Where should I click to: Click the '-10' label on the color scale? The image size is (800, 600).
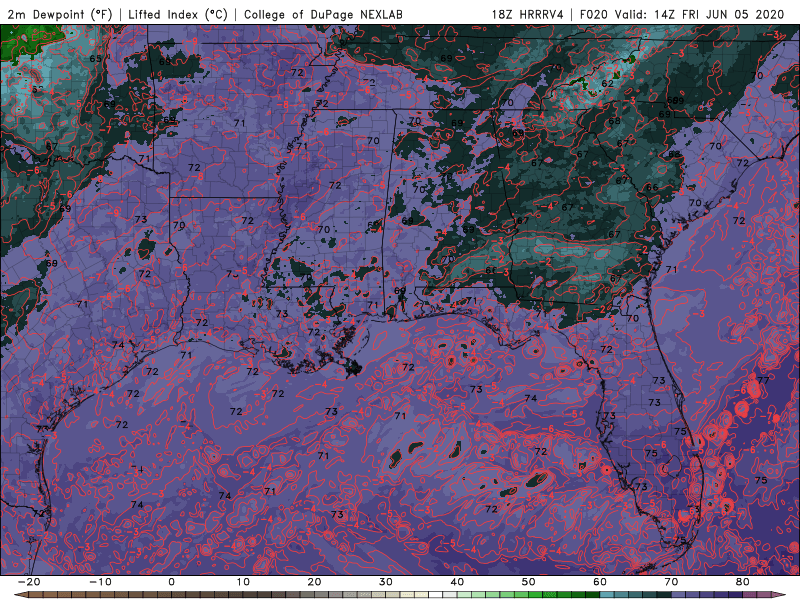(100, 582)
